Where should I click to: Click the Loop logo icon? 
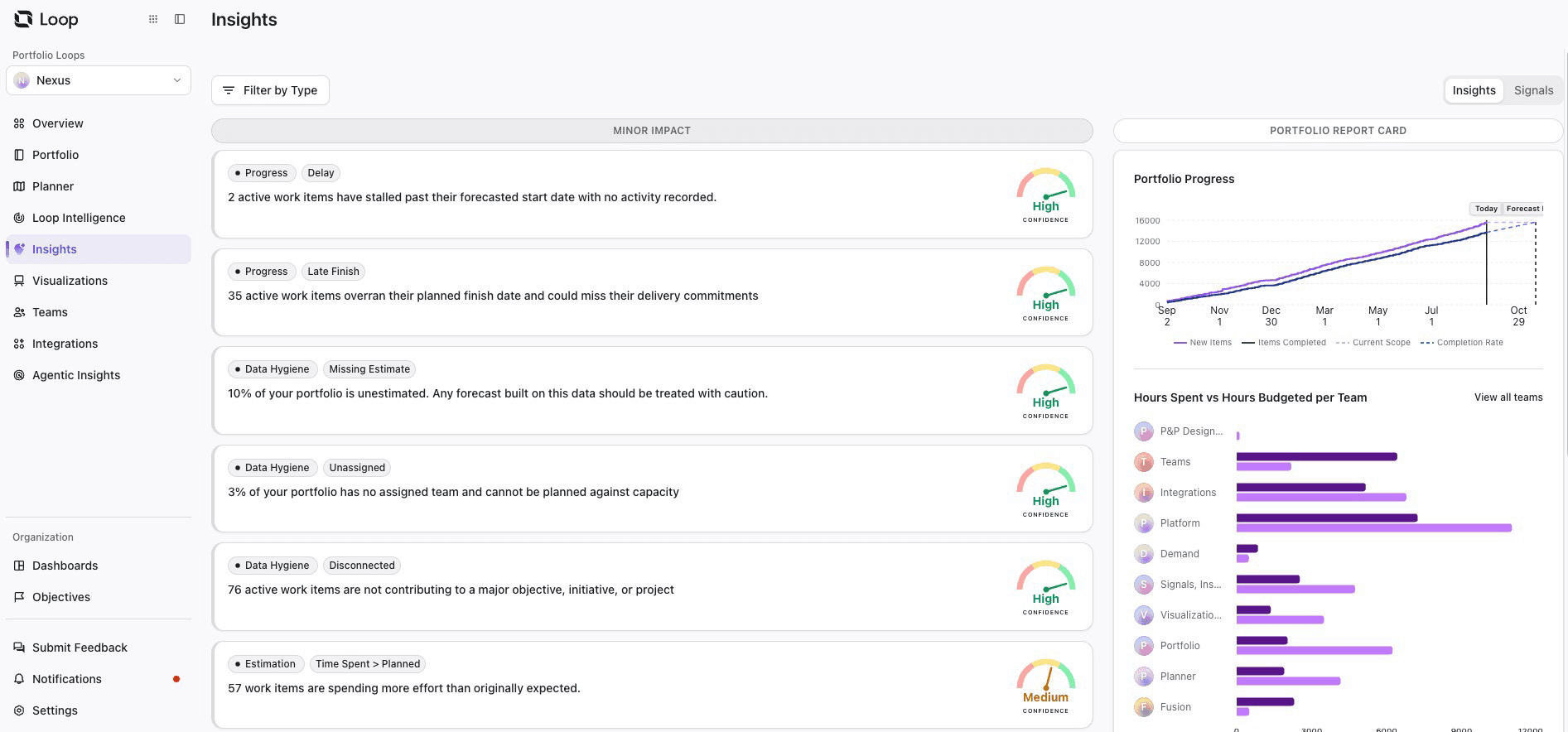[x=23, y=19]
